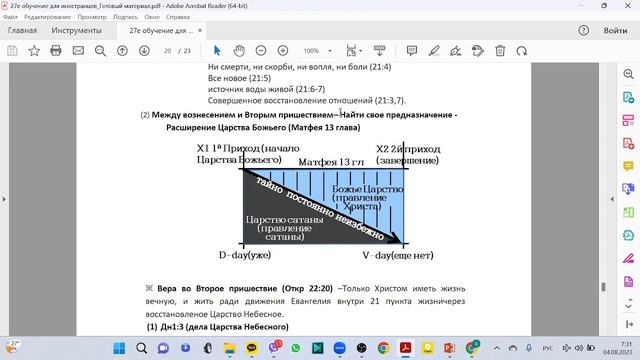Close the 27е обучение document tab
Screen dimensions: 640x360
pos(200,30)
